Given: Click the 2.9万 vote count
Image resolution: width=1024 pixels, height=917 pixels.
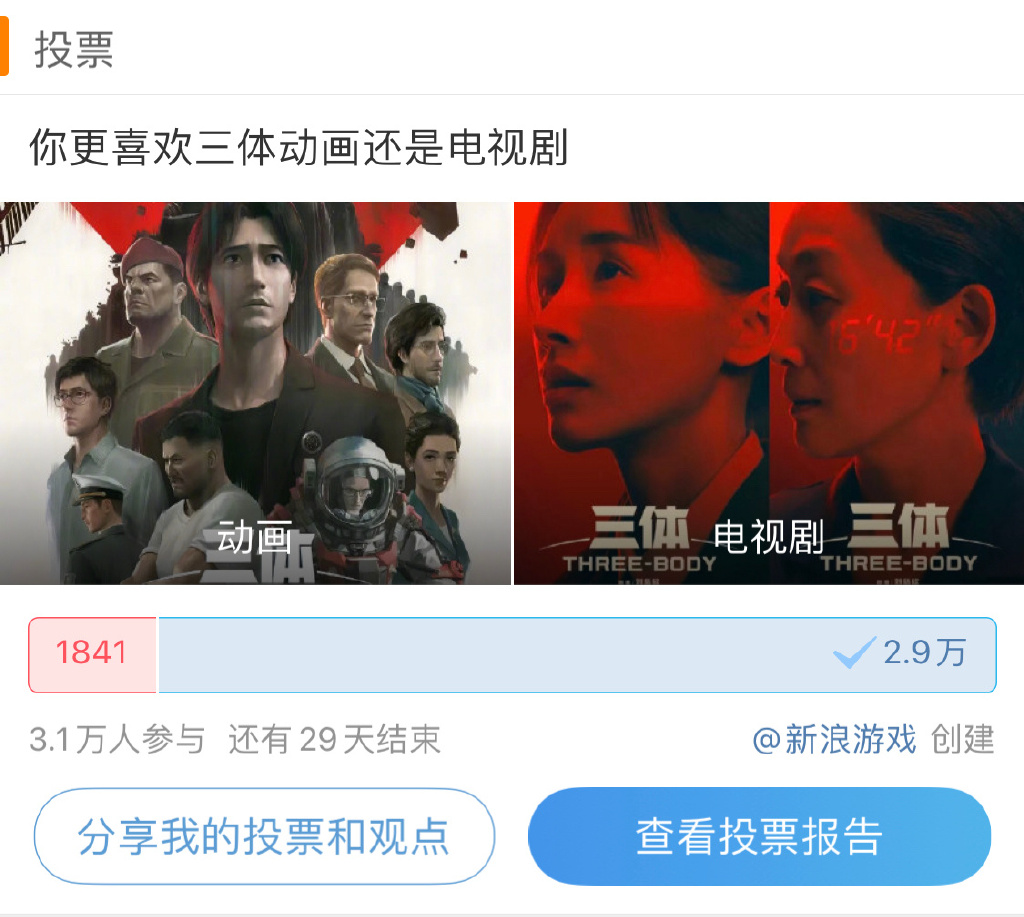Looking at the screenshot, I should 924,652.
